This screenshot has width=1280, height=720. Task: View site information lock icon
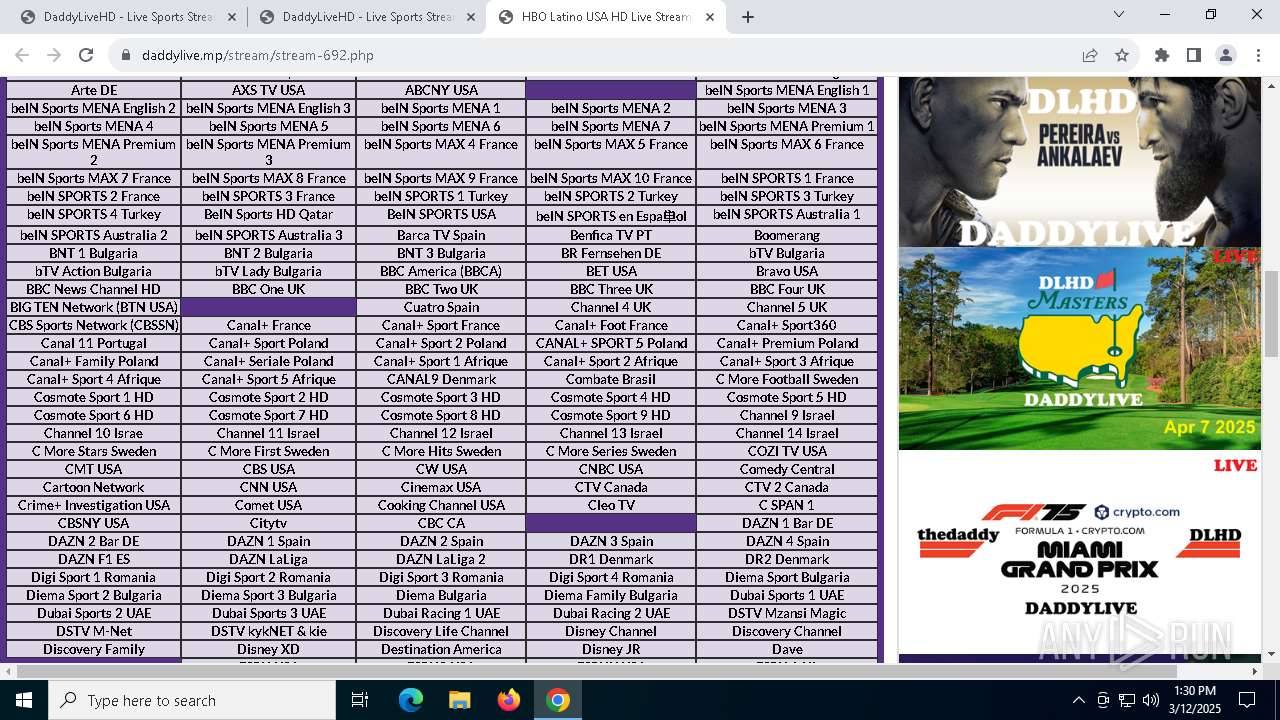click(x=125, y=55)
